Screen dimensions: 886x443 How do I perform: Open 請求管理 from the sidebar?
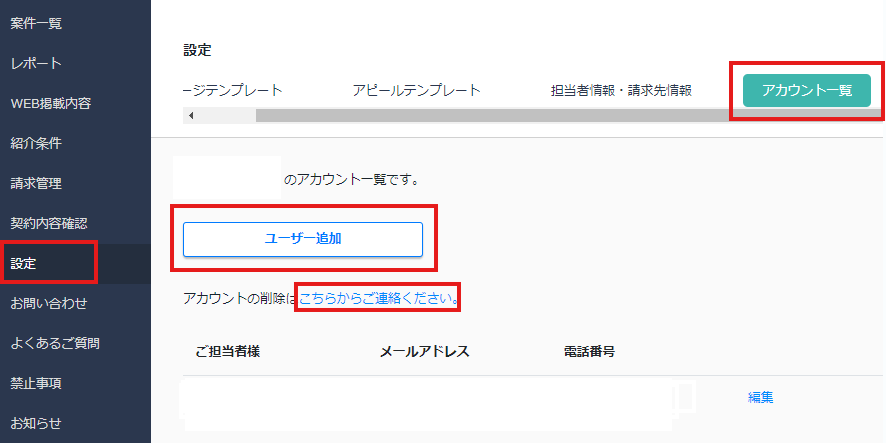point(36,183)
